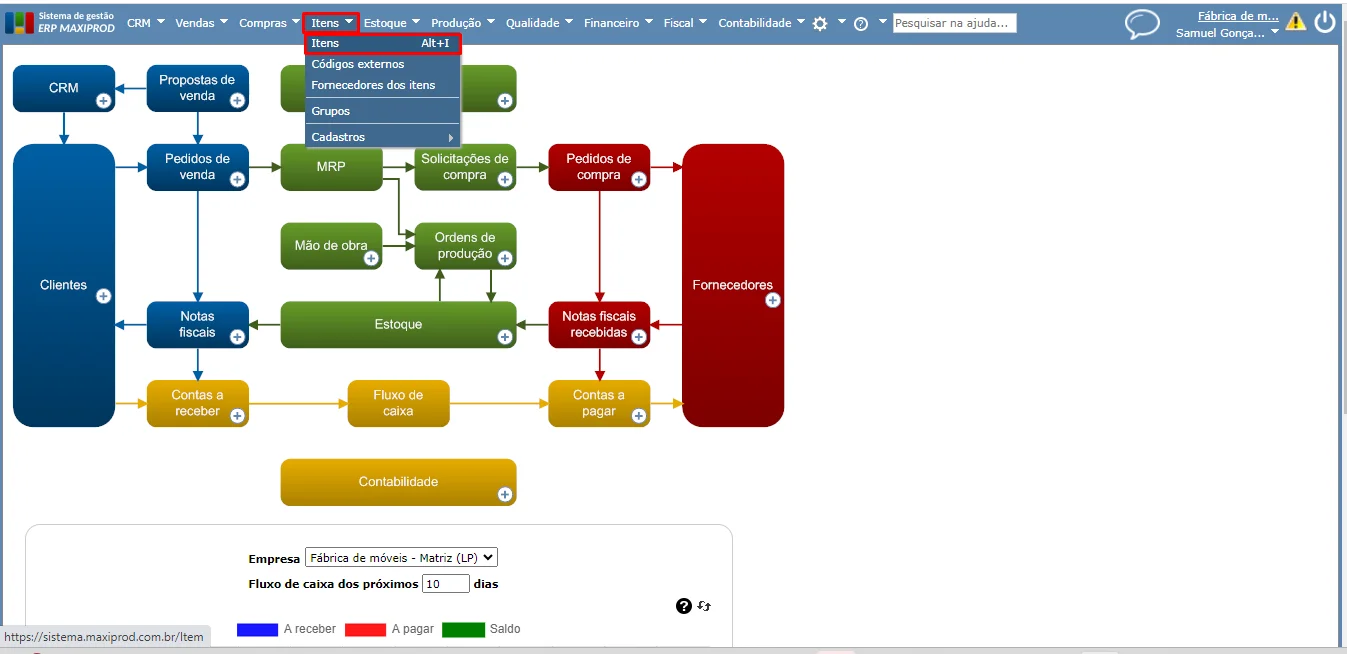Click the plus icon on Fornecedores block
This screenshot has width=1347, height=654.
point(773,300)
